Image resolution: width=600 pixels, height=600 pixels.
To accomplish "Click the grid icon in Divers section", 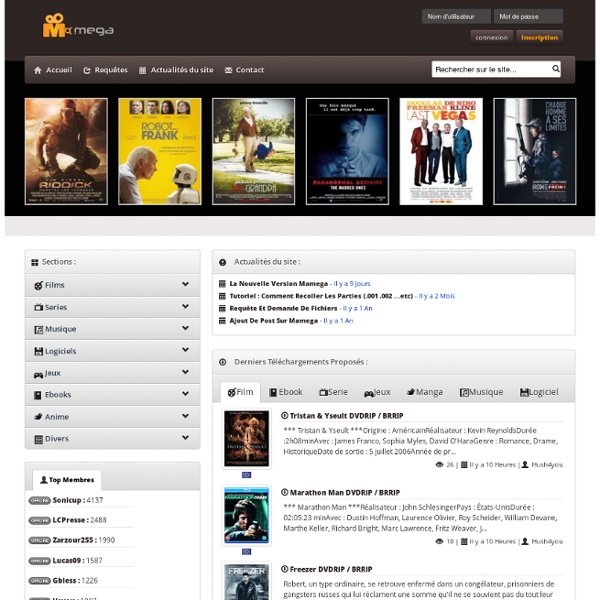I will [x=38, y=439].
